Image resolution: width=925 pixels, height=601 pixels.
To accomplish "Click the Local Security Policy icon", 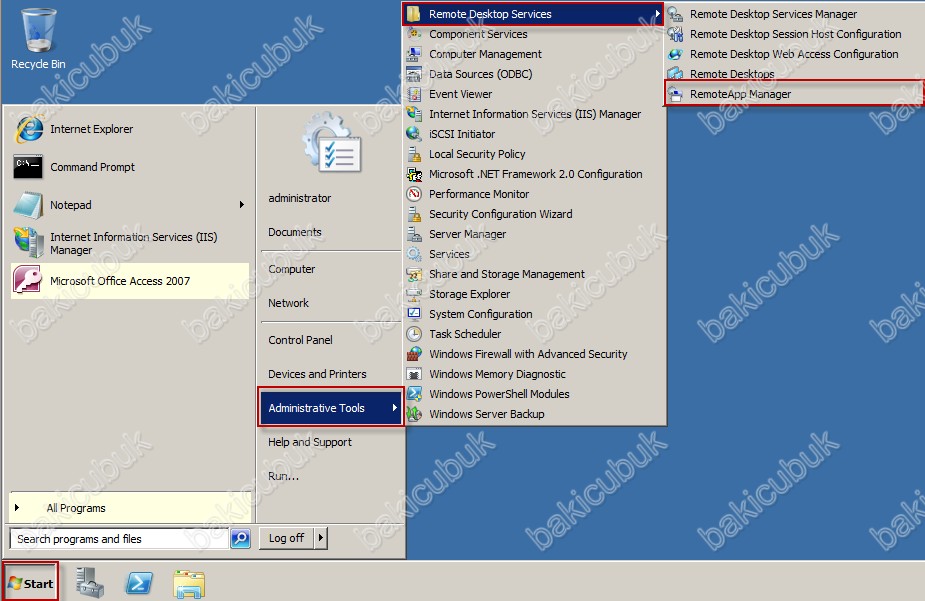I will (x=414, y=154).
